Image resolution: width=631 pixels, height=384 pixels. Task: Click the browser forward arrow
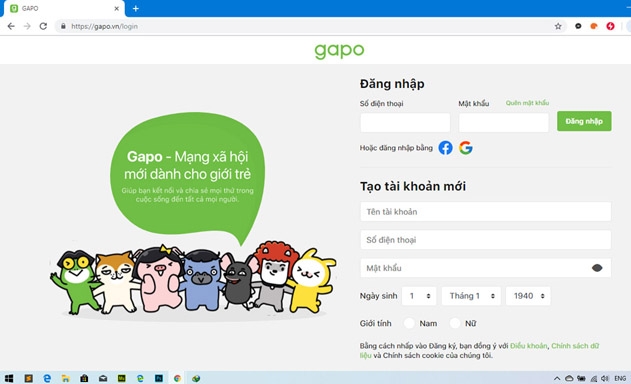pyautogui.click(x=27, y=26)
